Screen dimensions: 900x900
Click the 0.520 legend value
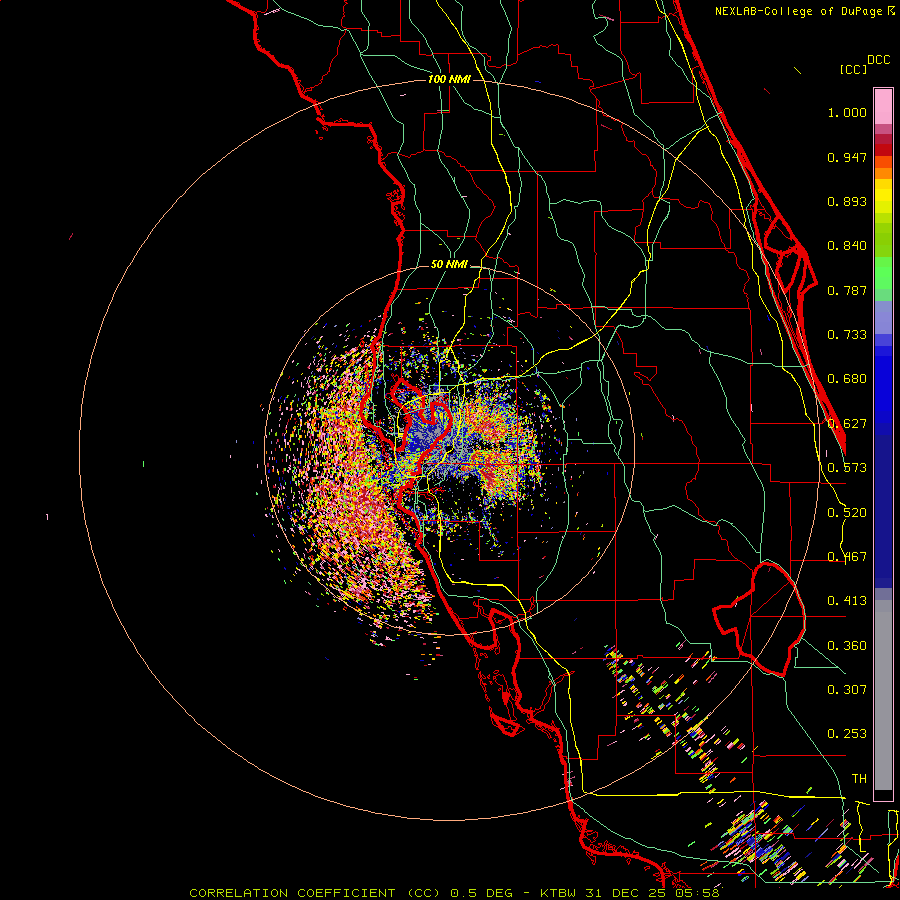tap(847, 513)
